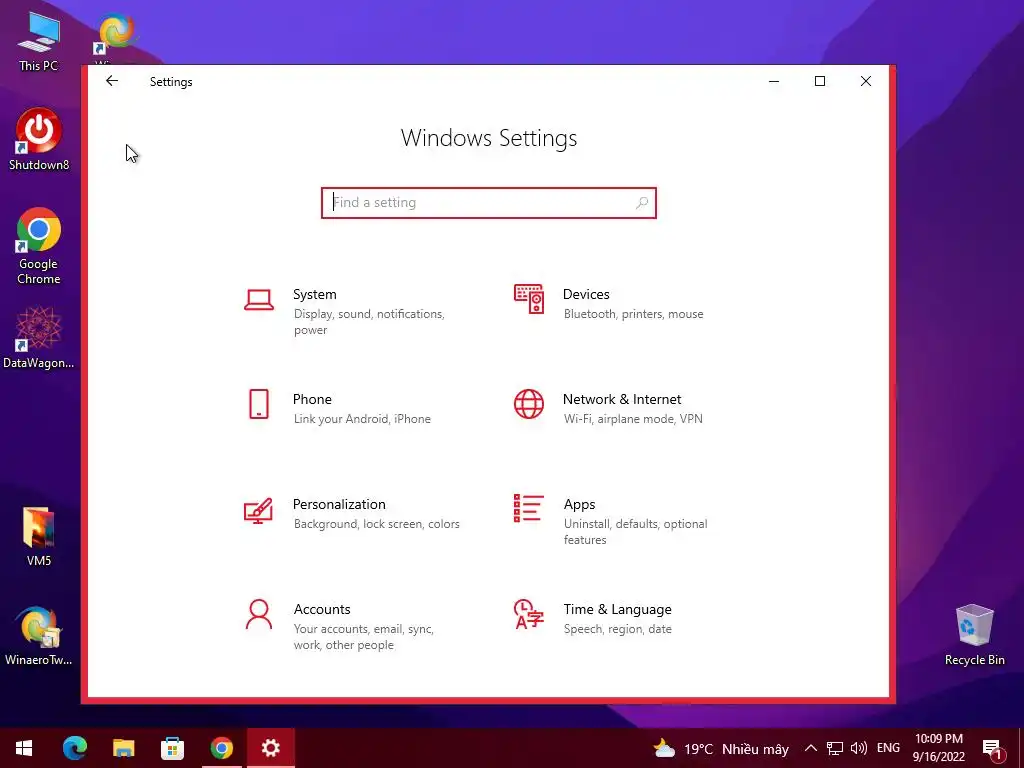Click the Settings gear taskbar button
1024x768 pixels.
[270, 748]
